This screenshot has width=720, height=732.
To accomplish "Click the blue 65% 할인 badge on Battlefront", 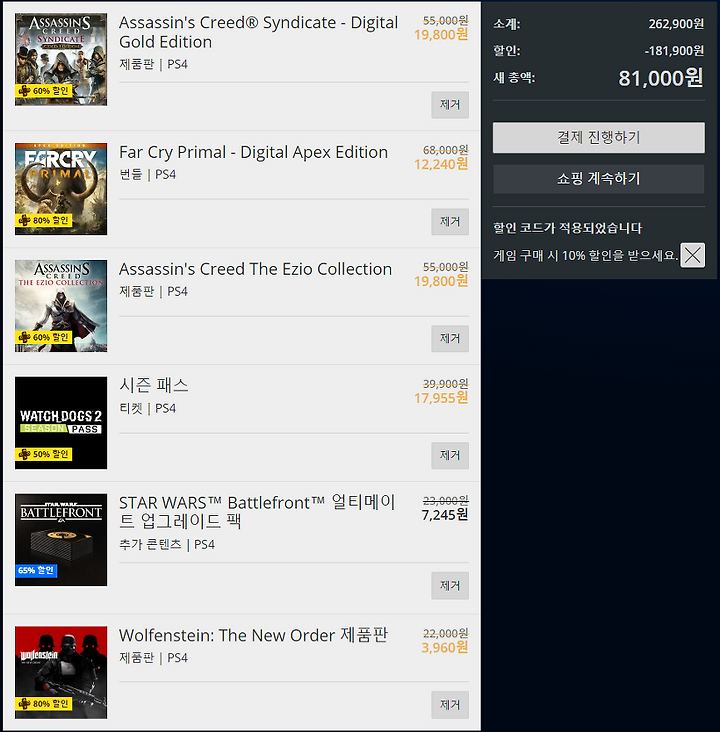I will coord(36,570).
